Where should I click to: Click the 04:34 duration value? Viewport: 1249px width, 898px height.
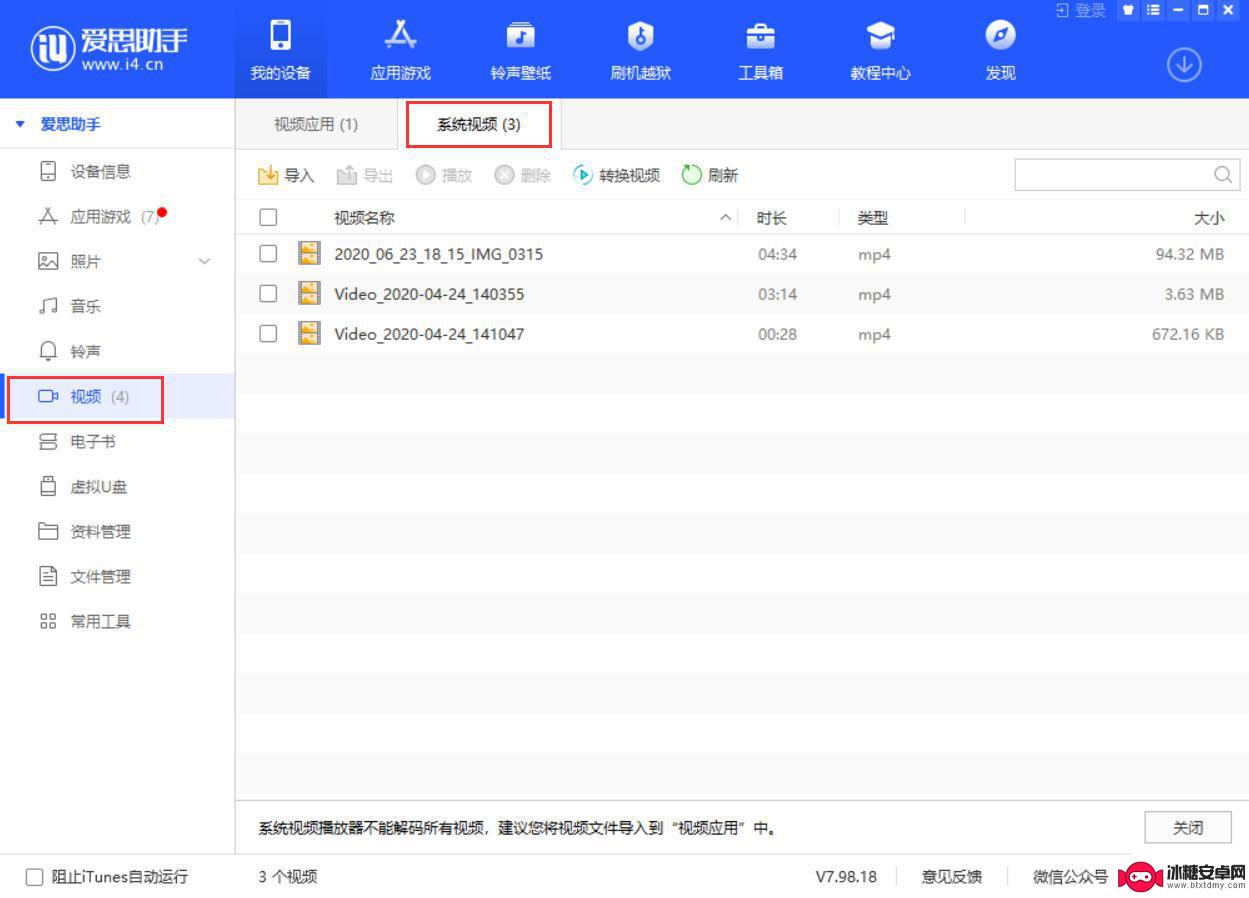click(x=777, y=254)
